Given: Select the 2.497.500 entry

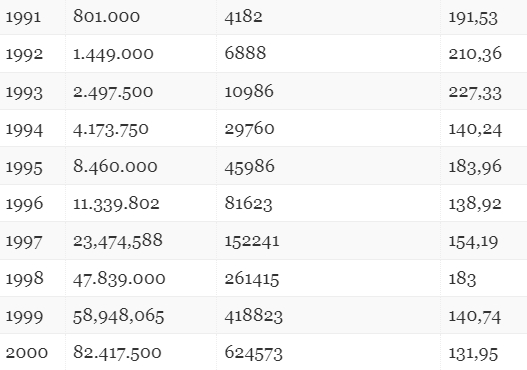Looking at the screenshot, I should [x=113, y=92].
